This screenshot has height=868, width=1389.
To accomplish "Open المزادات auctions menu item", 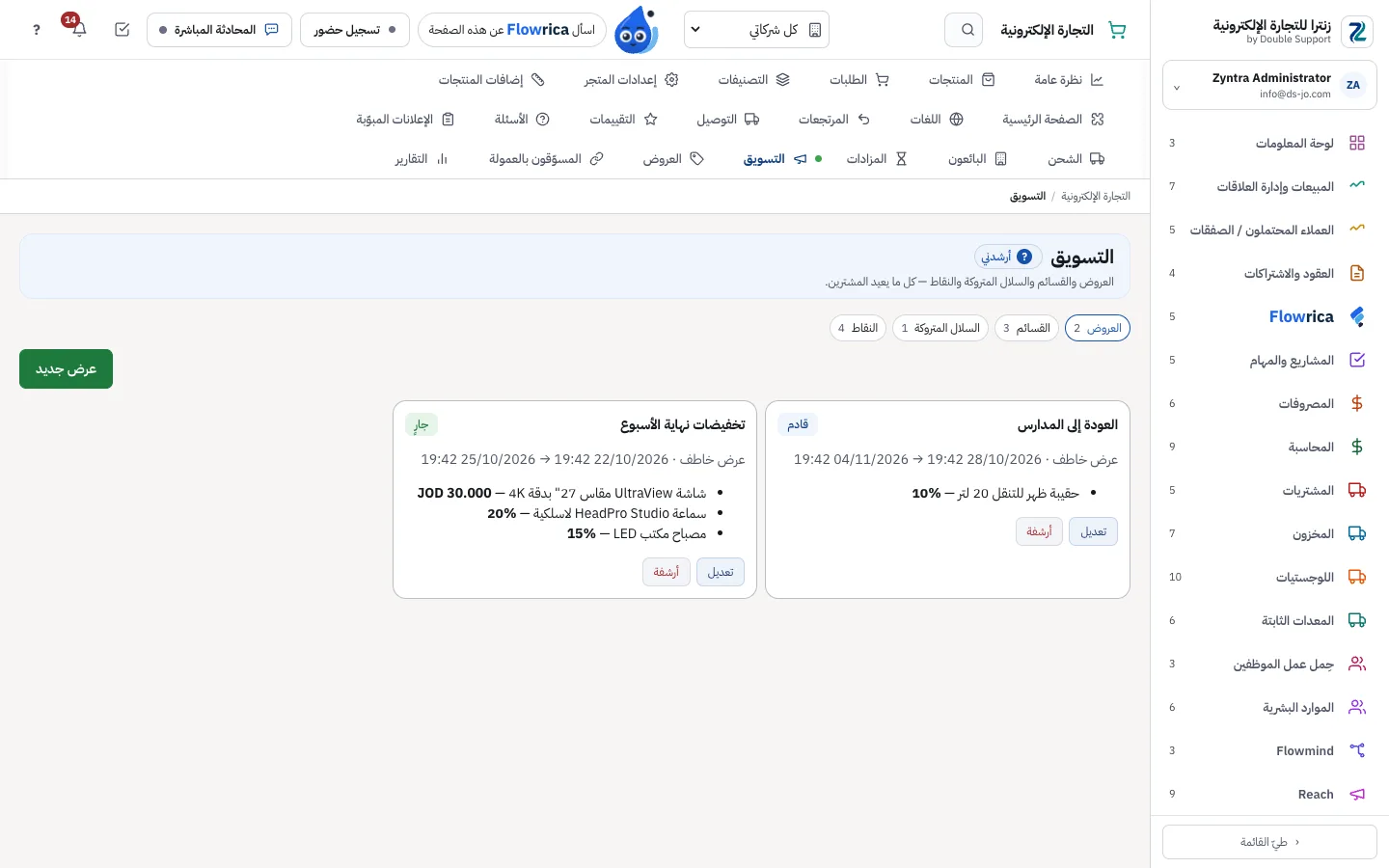I will coord(877,158).
